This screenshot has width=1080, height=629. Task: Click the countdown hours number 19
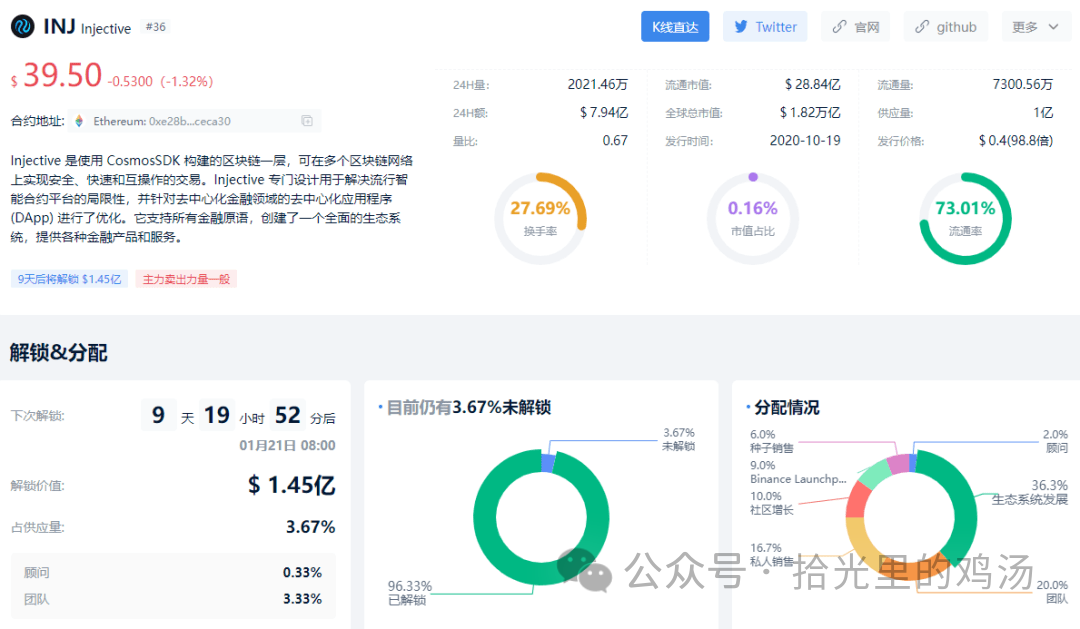(217, 415)
